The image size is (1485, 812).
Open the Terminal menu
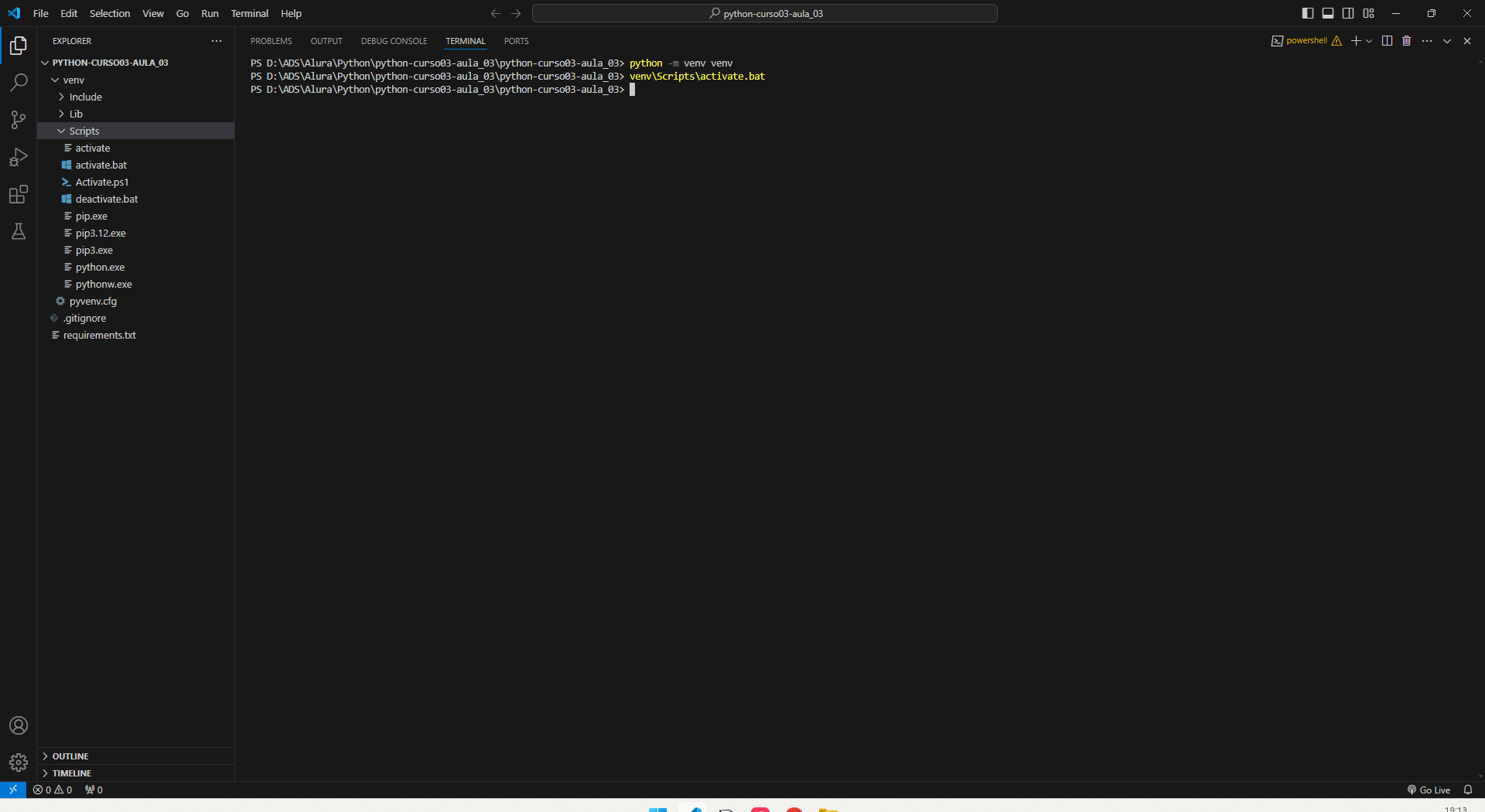point(250,13)
